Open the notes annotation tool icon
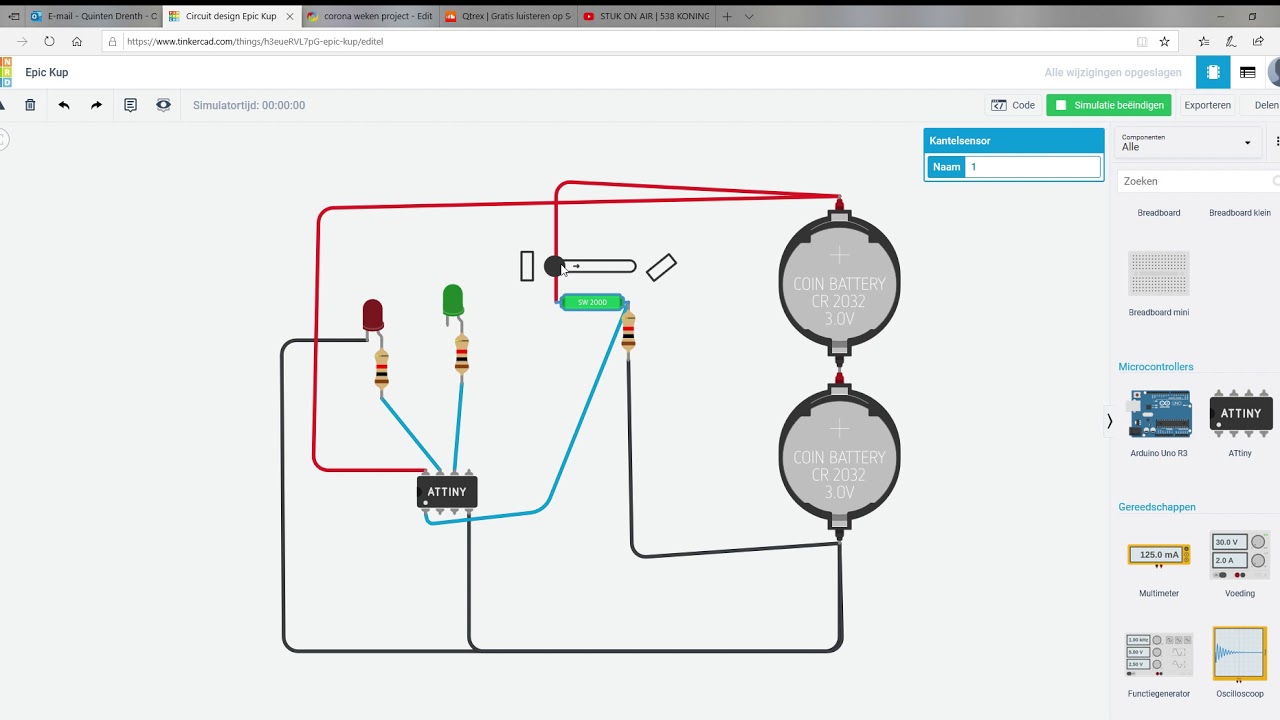Screen dimensions: 1280x720 click(130, 105)
